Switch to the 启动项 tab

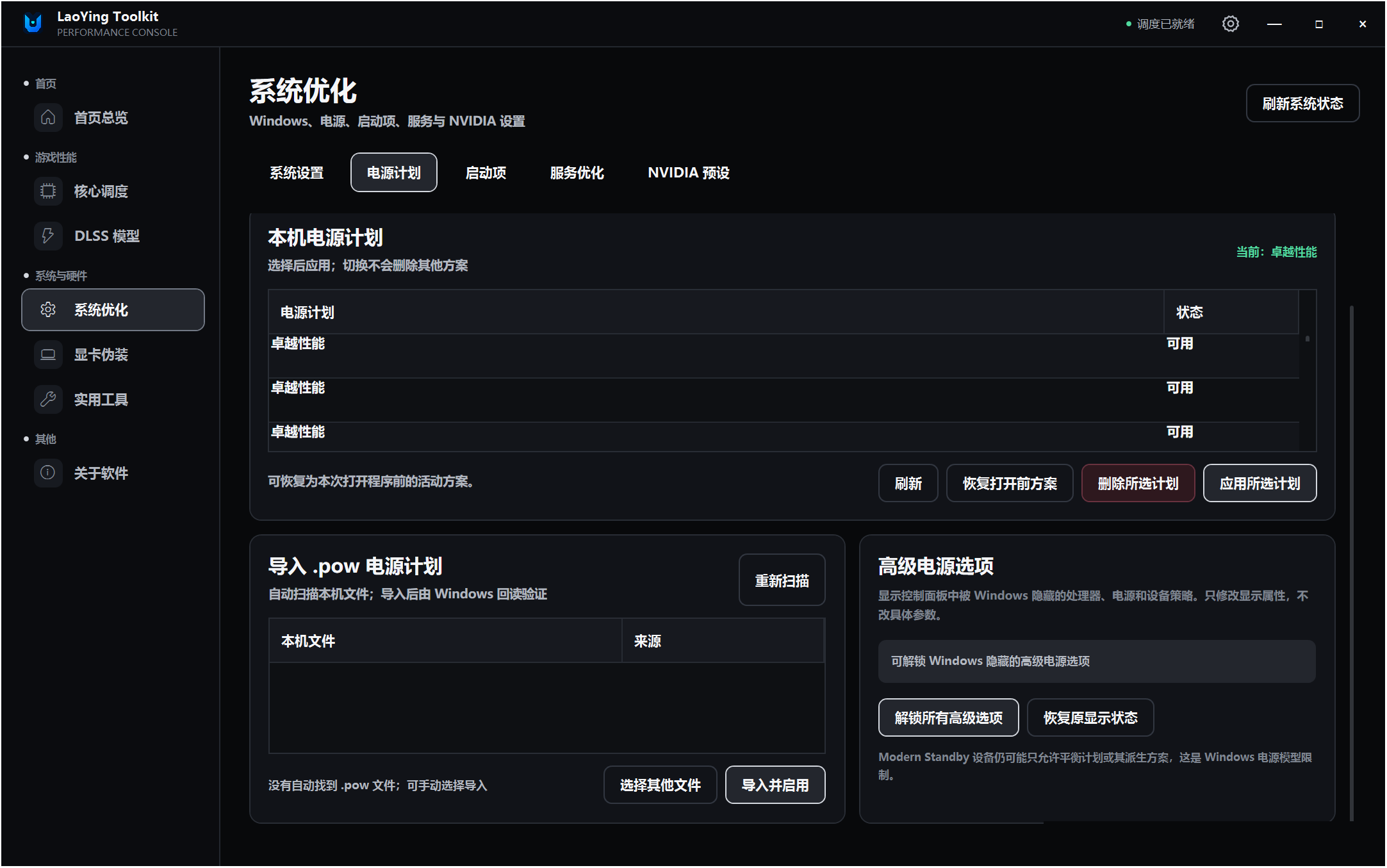pos(486,172)
